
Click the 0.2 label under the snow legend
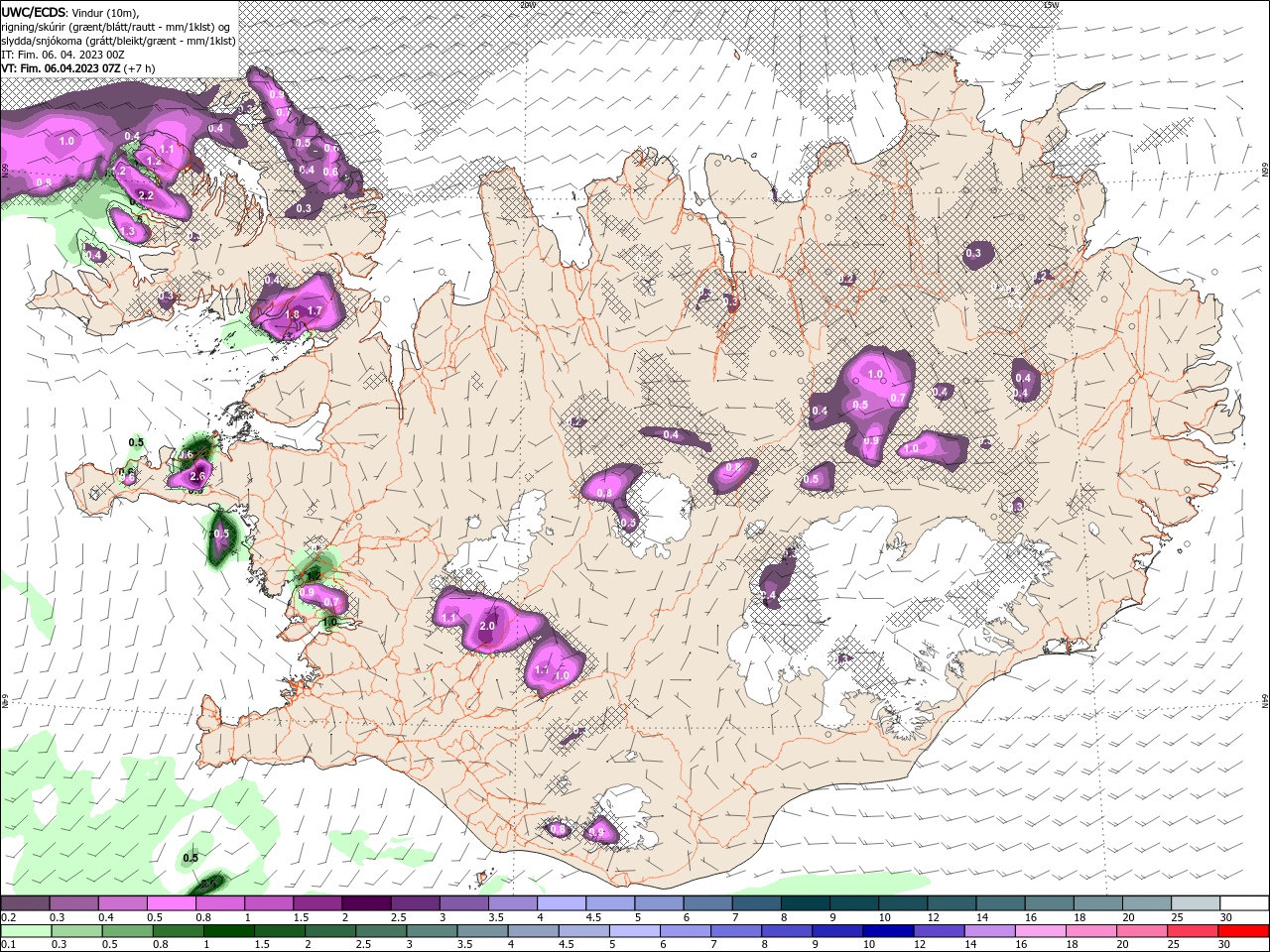pyautogui.click(x=7, y=917)
